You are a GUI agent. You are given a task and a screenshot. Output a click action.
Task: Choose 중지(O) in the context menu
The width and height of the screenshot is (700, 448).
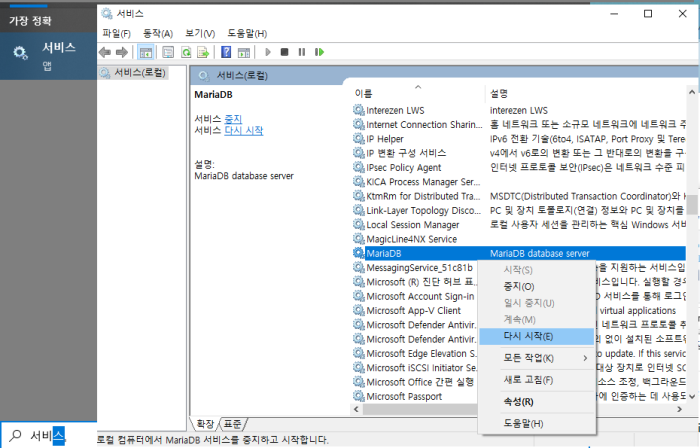pyautogui.click(x=537, y=286)
